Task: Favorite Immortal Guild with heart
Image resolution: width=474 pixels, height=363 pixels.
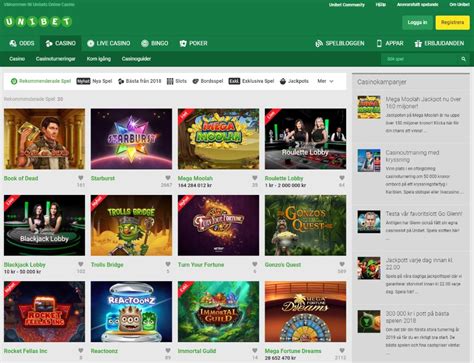Action: pyautogui.click(x=255, y=350)
